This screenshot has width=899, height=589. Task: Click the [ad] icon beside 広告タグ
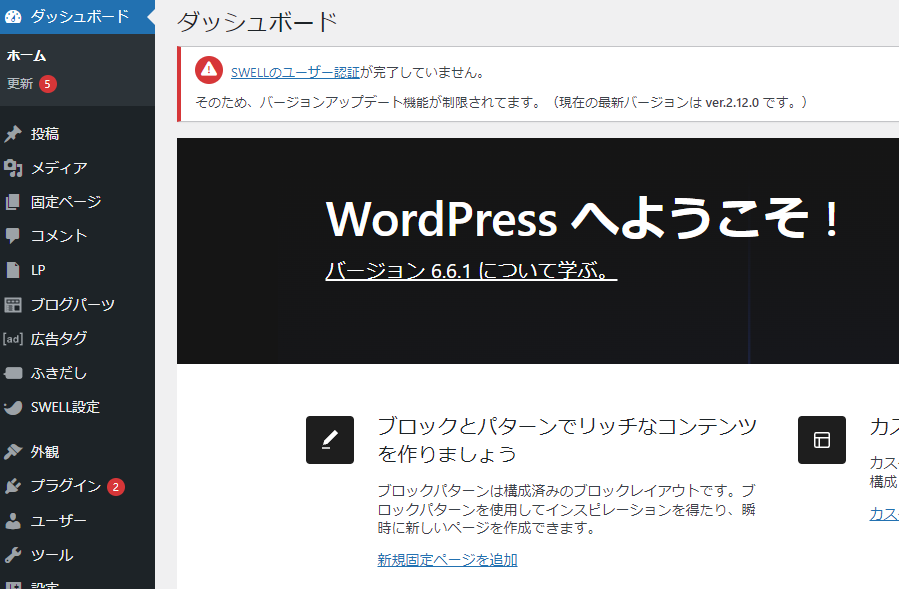click(13, 339)
